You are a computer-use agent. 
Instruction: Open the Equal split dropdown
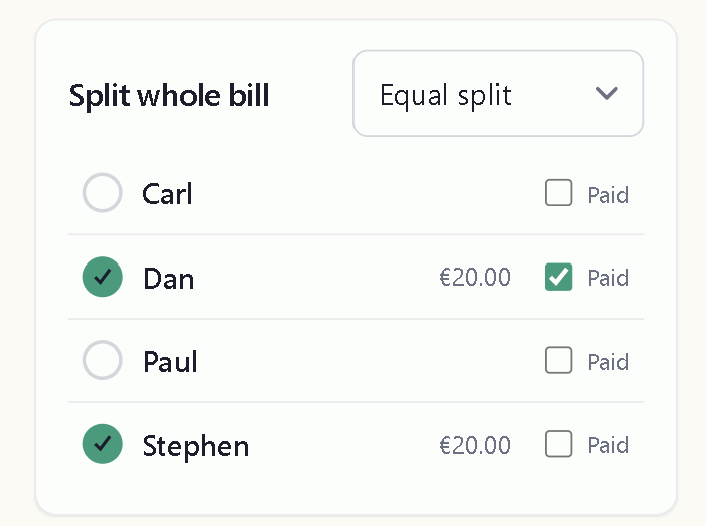tap(498, 93)
